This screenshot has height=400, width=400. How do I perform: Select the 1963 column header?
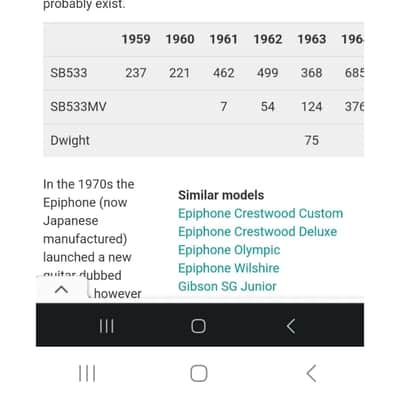click(x=312, y=39)
